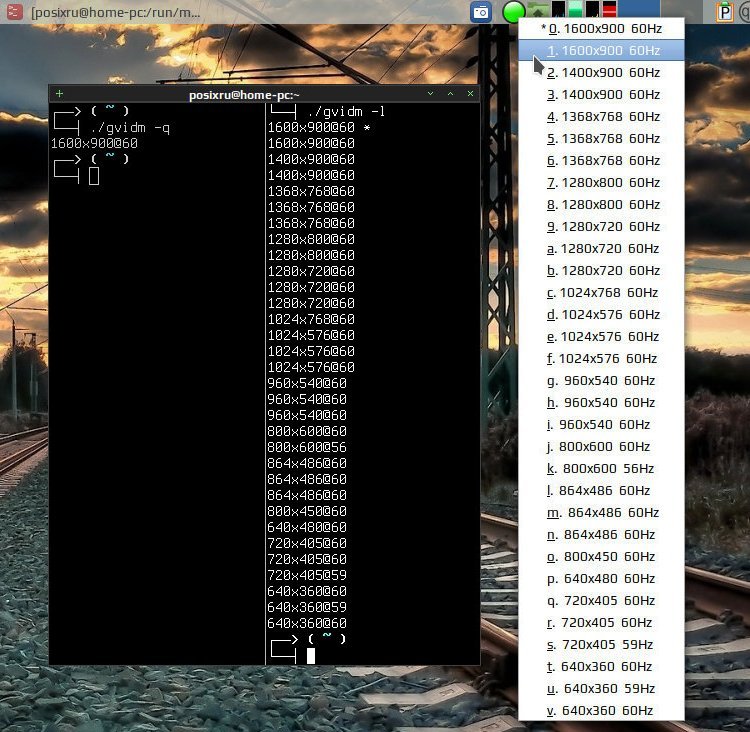Click 800x600@60 line in terminal
Screen dimensions: 750x732
tap(307, 431)
